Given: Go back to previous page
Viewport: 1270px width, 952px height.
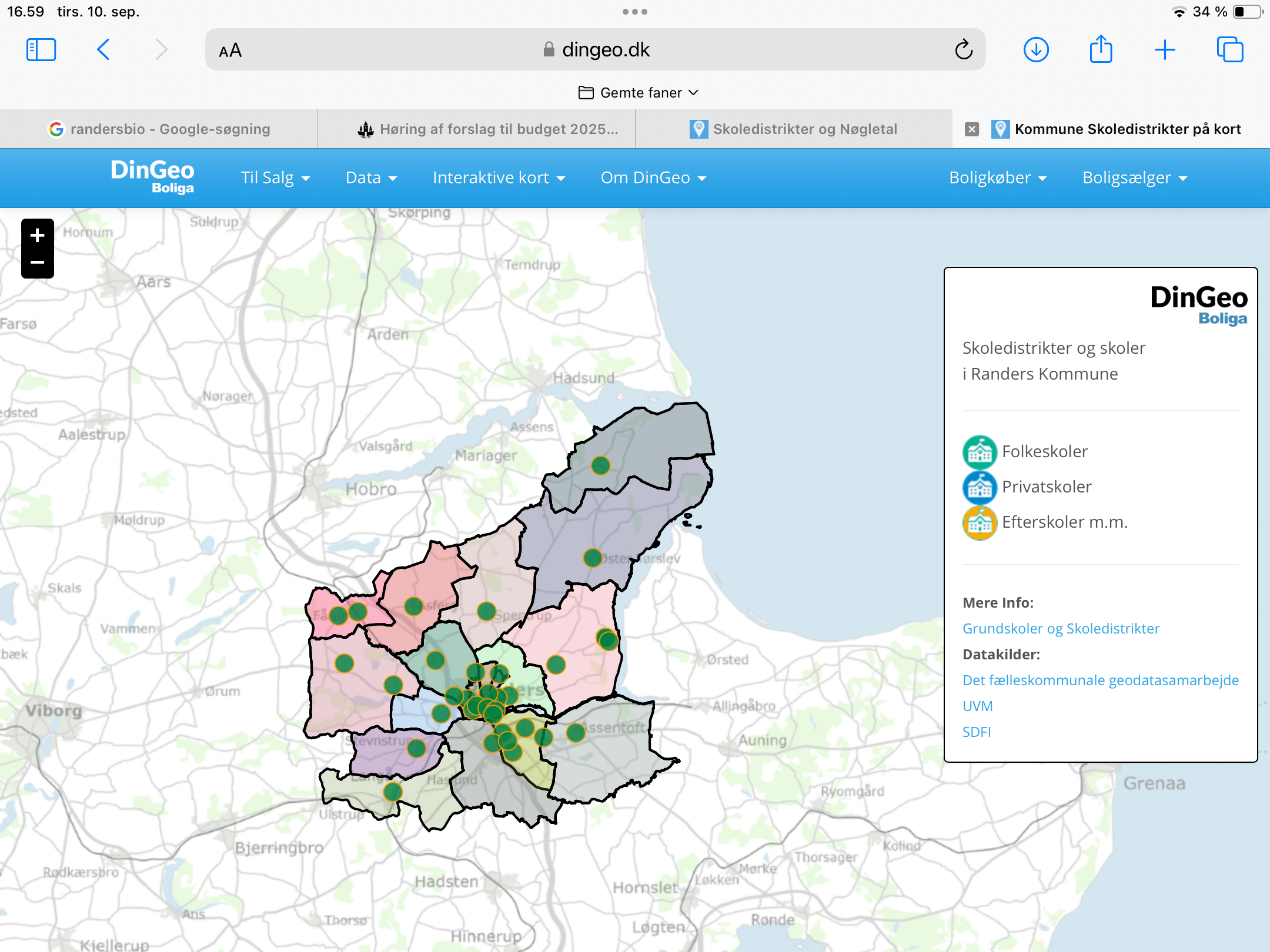Looking at the screenshot, I should (x=103, y=50).
